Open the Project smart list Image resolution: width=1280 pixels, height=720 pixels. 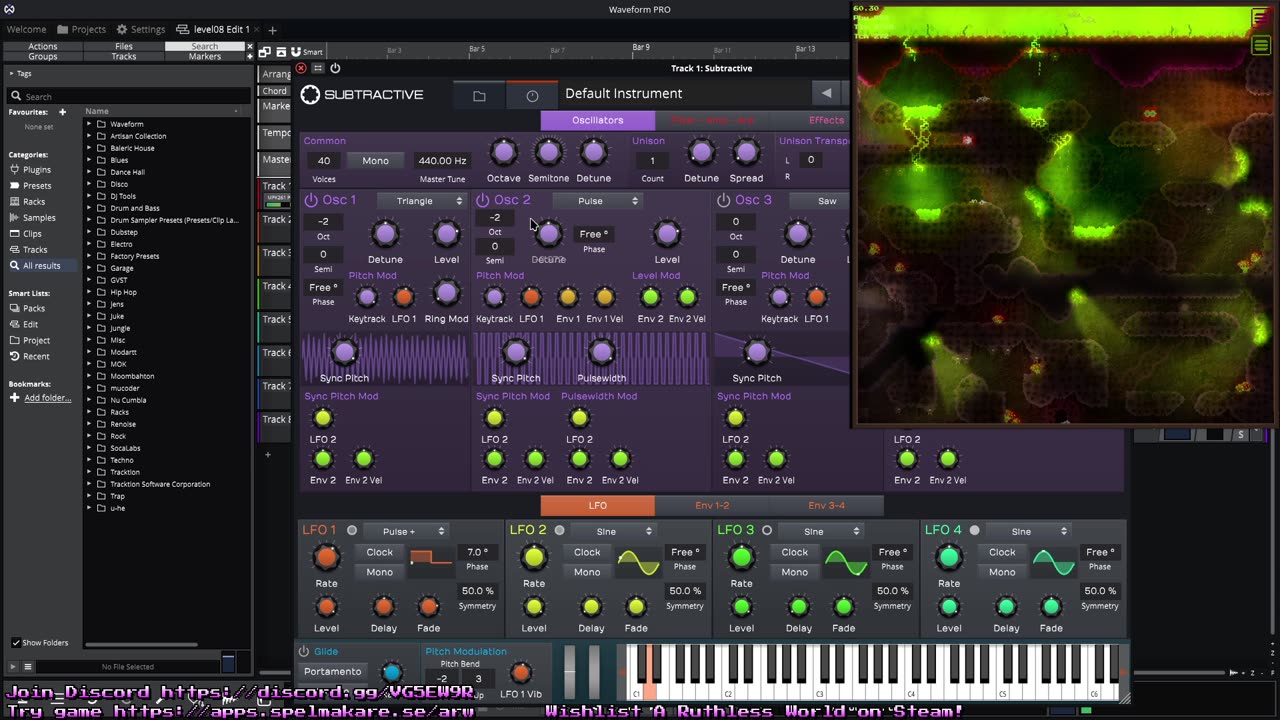(36, 340)
